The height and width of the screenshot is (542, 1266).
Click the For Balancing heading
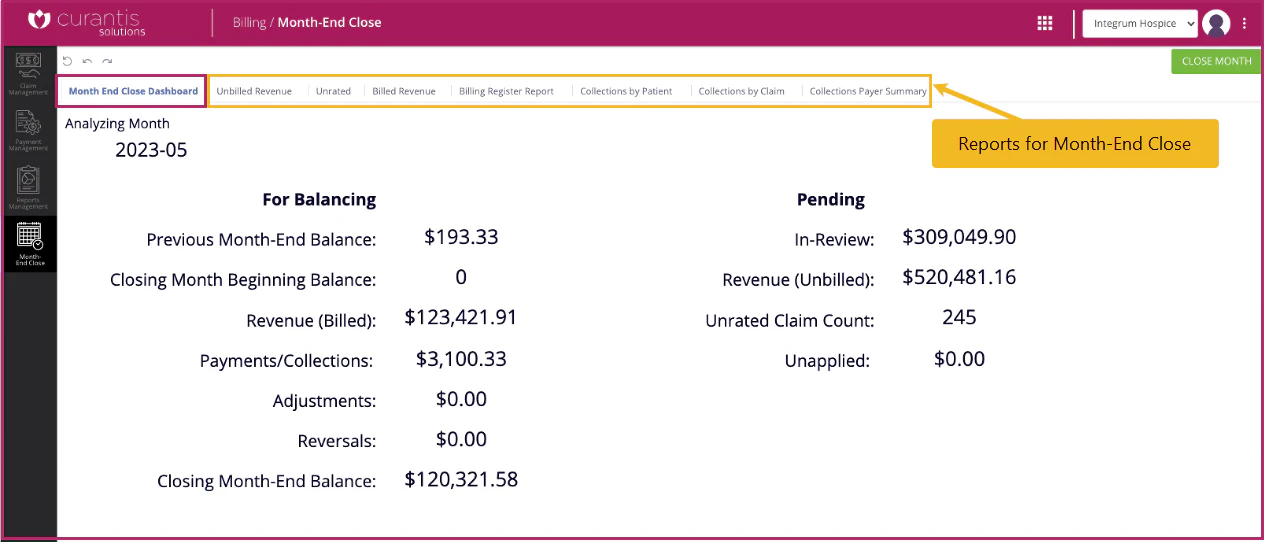[319, 199]
